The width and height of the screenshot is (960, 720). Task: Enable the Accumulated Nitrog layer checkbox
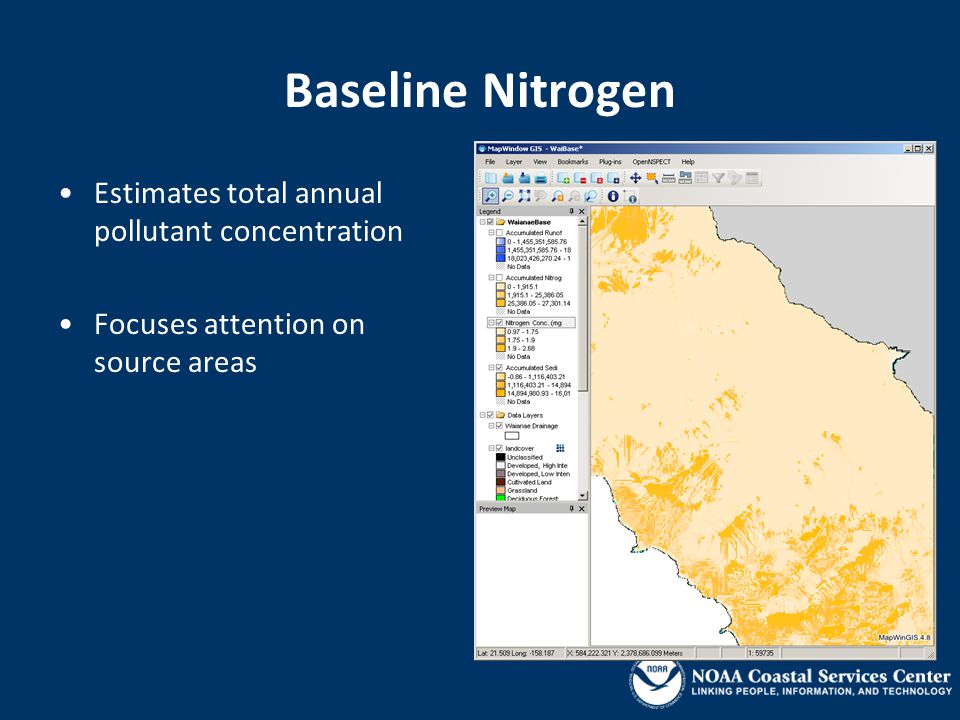tap(499, 277)
